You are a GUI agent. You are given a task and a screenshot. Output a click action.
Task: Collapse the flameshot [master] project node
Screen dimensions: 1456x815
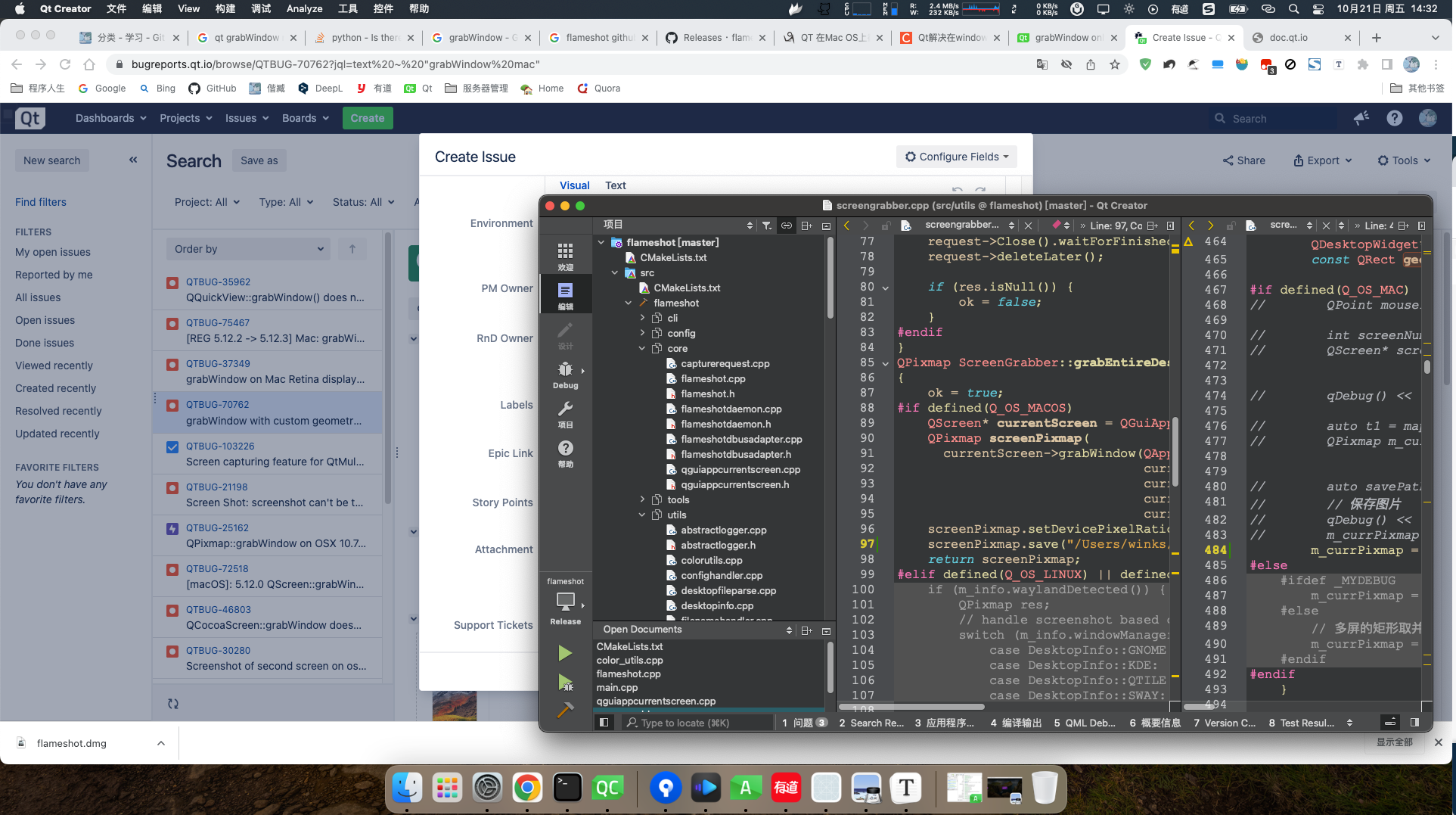coord(601,242)
